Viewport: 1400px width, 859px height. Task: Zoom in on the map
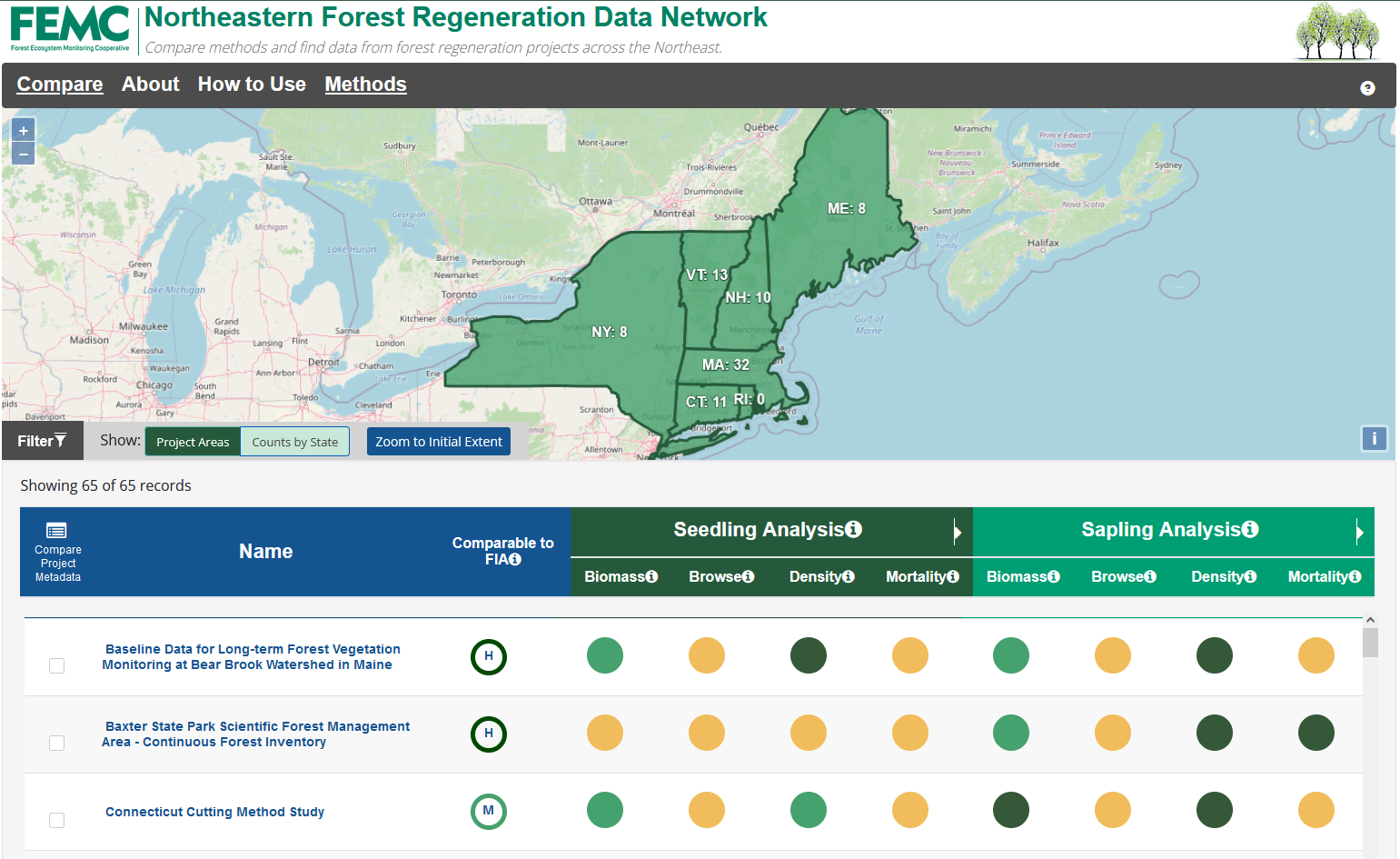click(x=23, y=129)
